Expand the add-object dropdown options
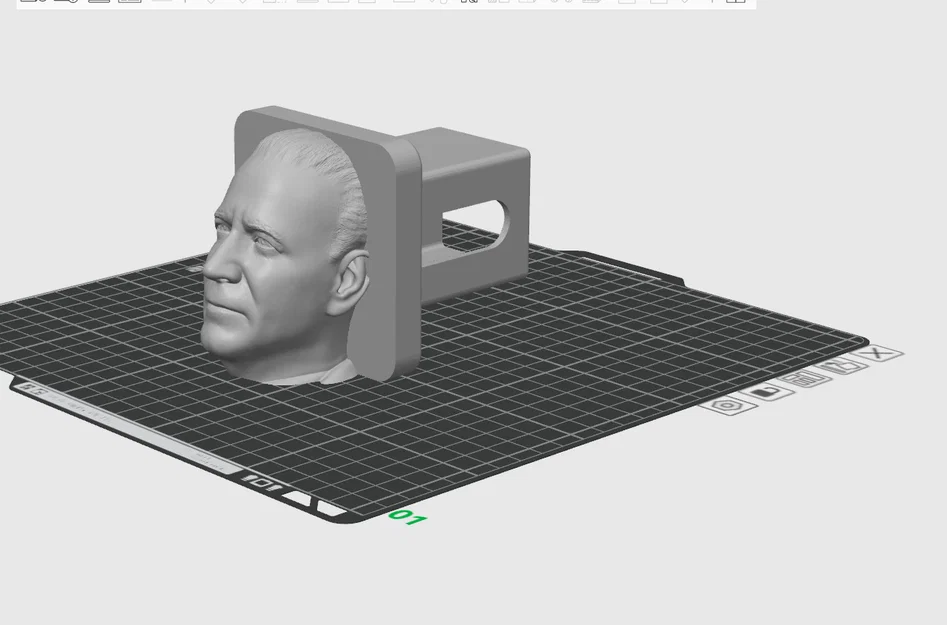947x625 pixels. coord(40,4)
